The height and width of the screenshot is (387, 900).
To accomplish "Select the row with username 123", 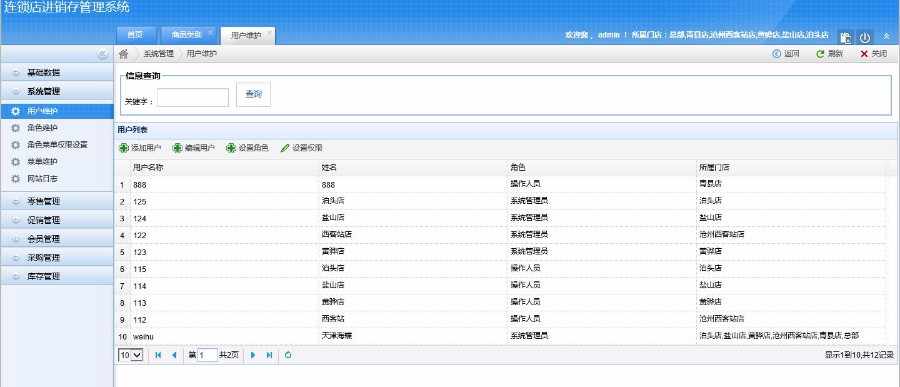I will (500, 251).
